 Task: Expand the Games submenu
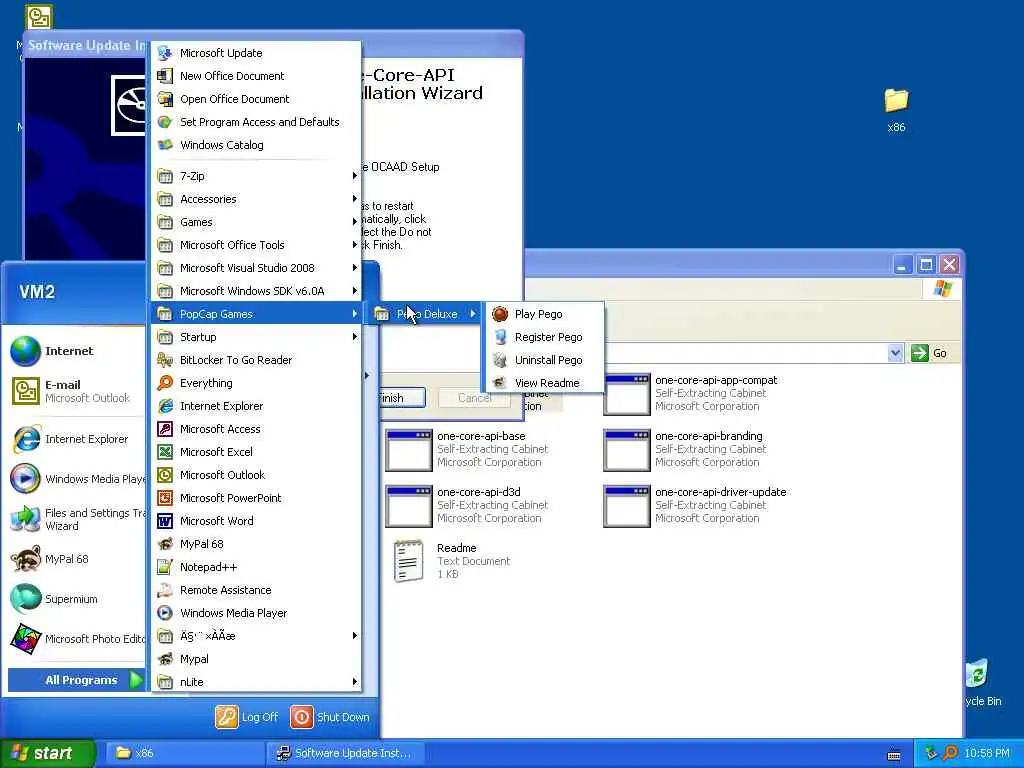pos(256,222)
